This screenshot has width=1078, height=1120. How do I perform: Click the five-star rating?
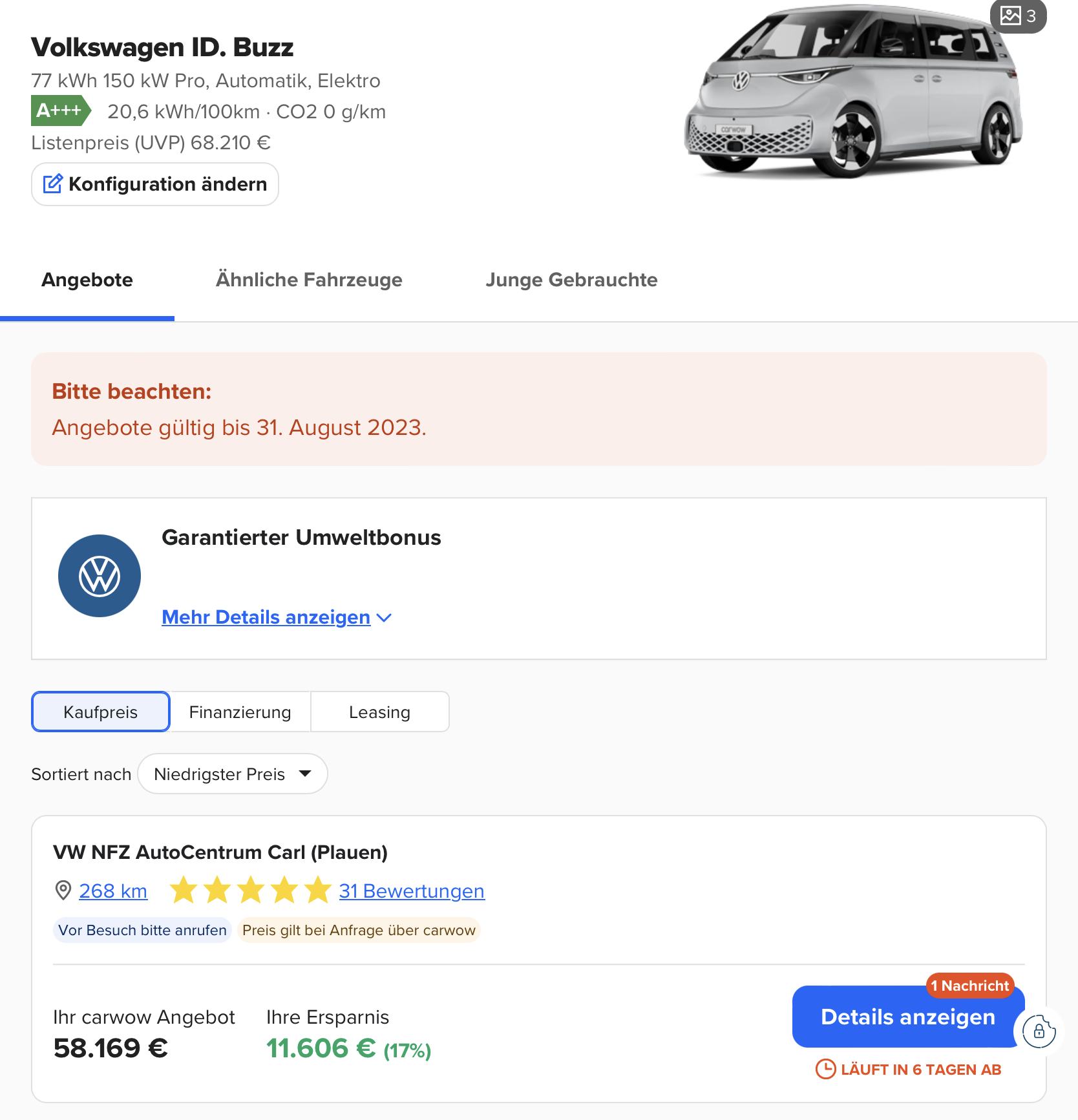[251, 891]
